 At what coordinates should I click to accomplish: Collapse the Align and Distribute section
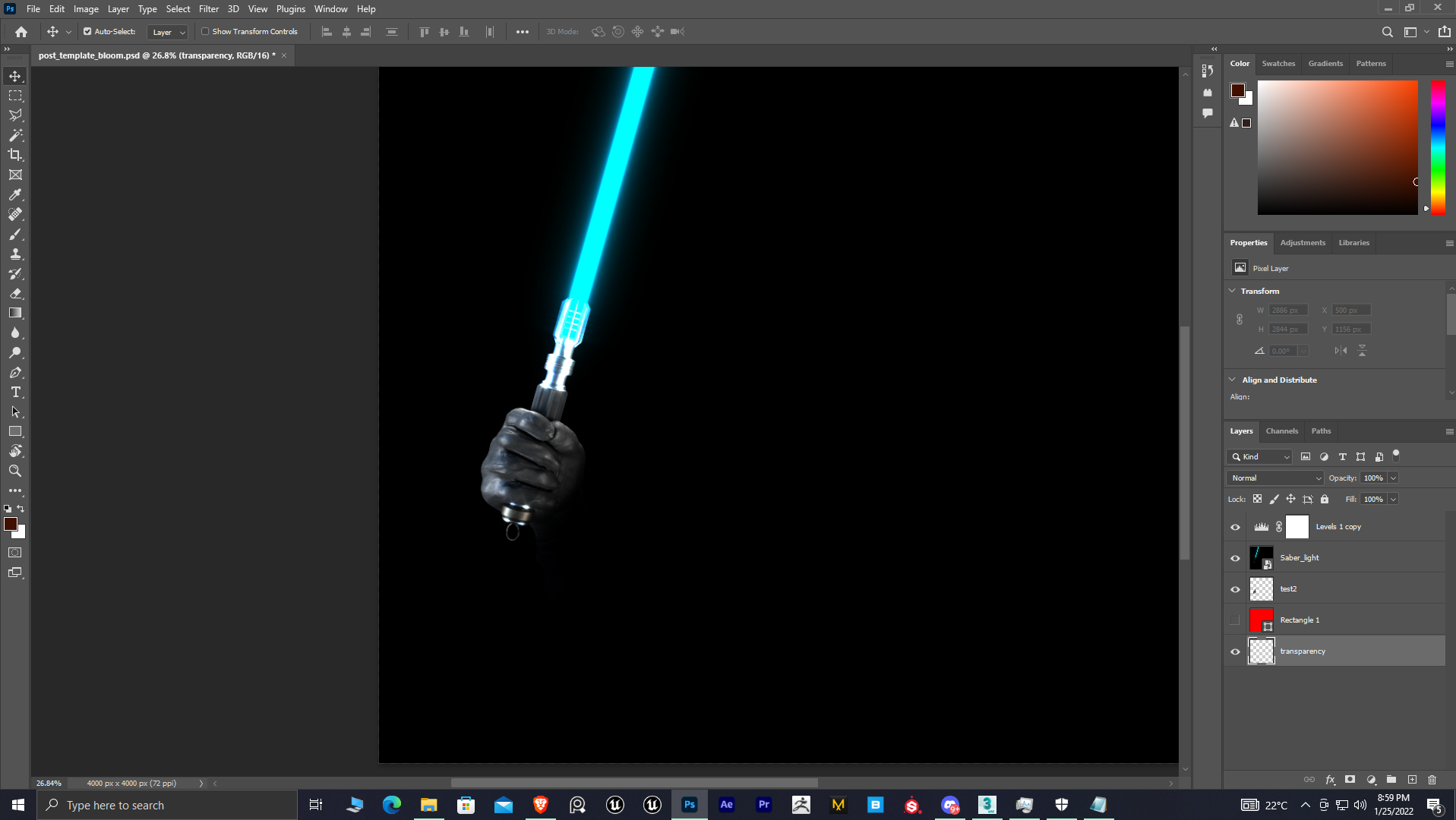tap(1232, 380)
